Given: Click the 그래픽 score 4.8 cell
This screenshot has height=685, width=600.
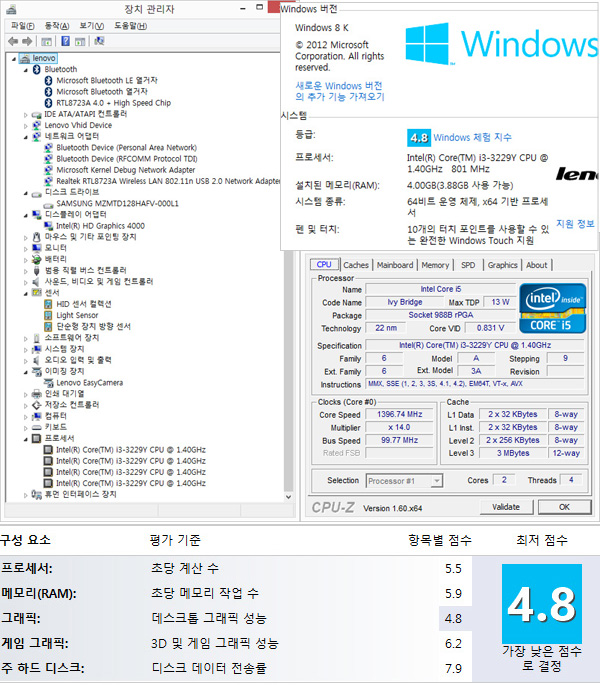Looking at the screenshot, I should (x=454, y=619).
